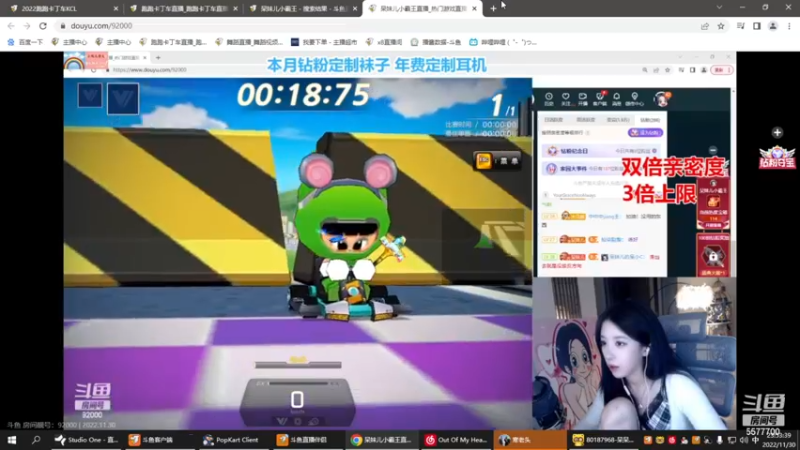Switch to Chrome 呆妹儿小霸王 taskbar item
Screen dimensions: 800x450
pos(381,440)
